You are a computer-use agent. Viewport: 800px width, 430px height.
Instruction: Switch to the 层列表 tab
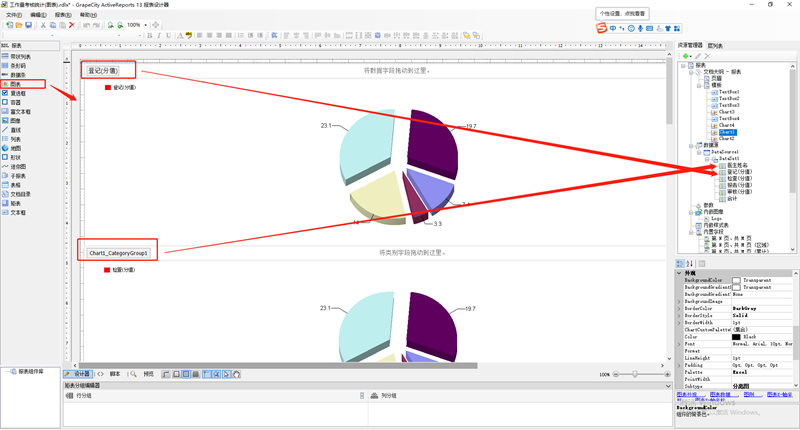715,46
